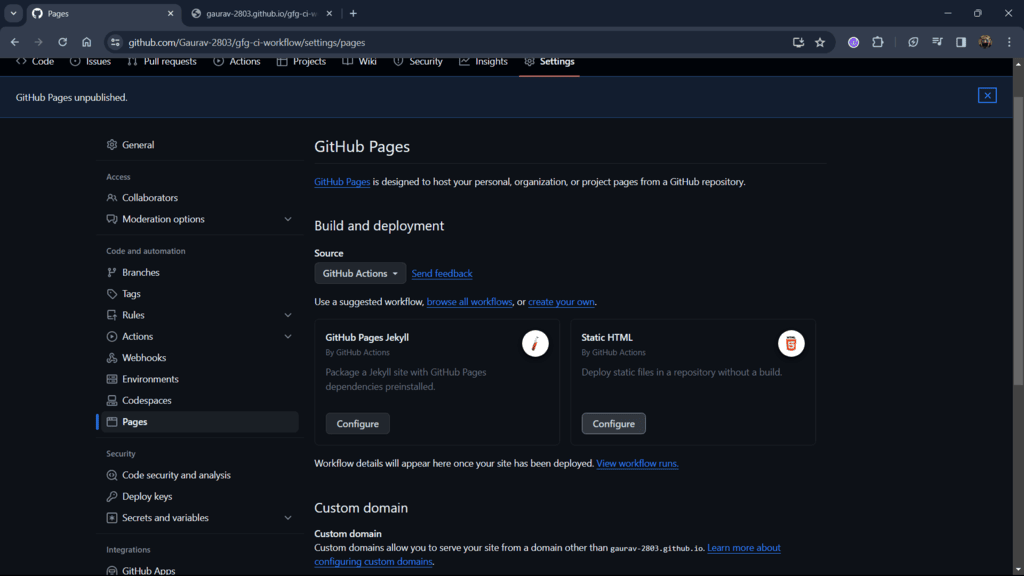Bookmark this page with the star icon
The height and width of the screenshot is (576, 1024).
[820, 42]
